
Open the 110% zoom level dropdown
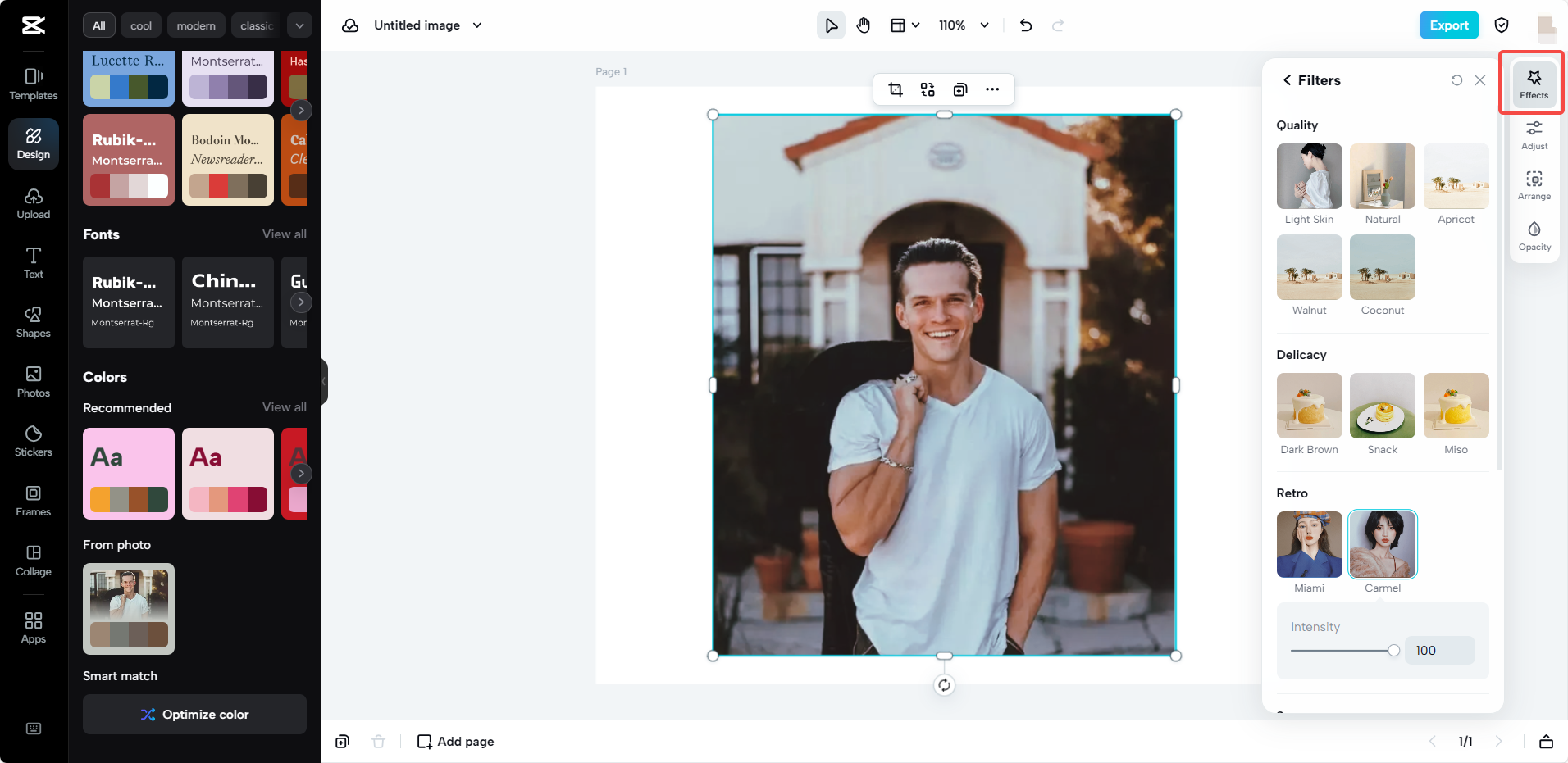click(x=964, y=25)
